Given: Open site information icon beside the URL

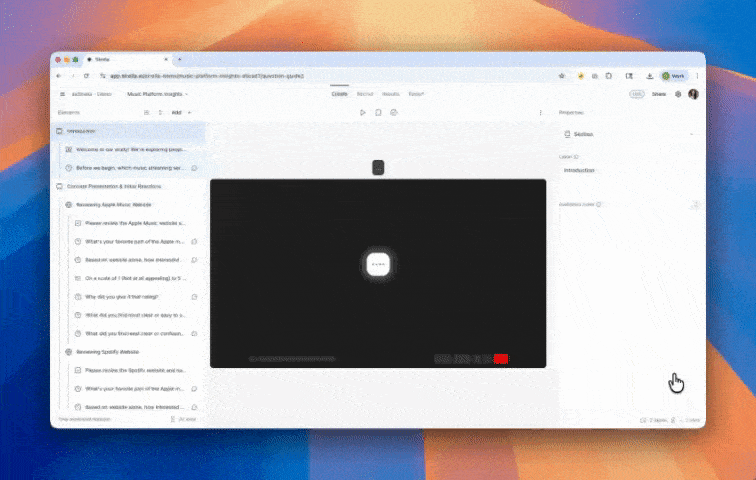Looking at the screenshot, I should (102, 76).
